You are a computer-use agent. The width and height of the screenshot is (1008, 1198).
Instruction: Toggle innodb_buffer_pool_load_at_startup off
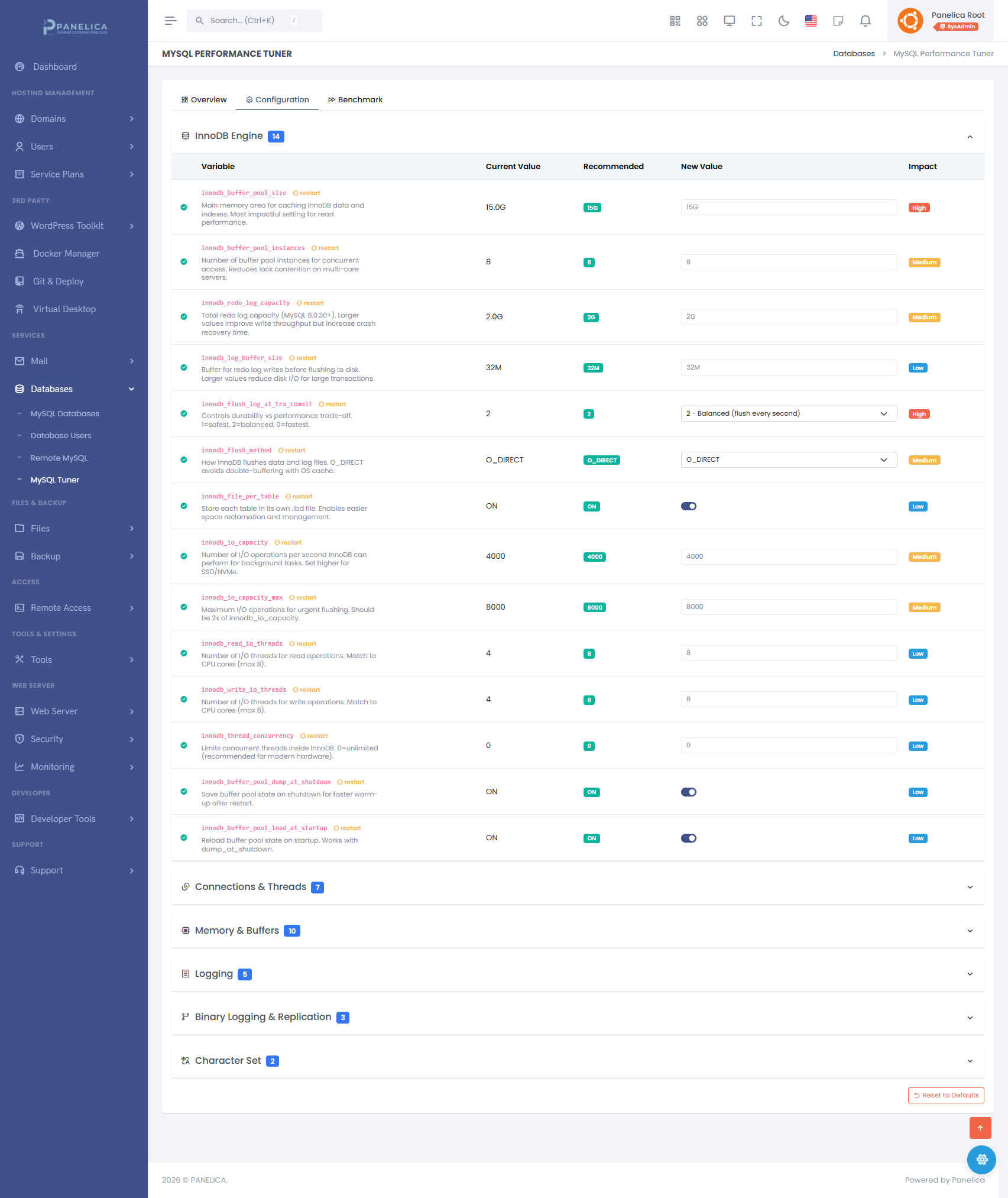point(689,838)
